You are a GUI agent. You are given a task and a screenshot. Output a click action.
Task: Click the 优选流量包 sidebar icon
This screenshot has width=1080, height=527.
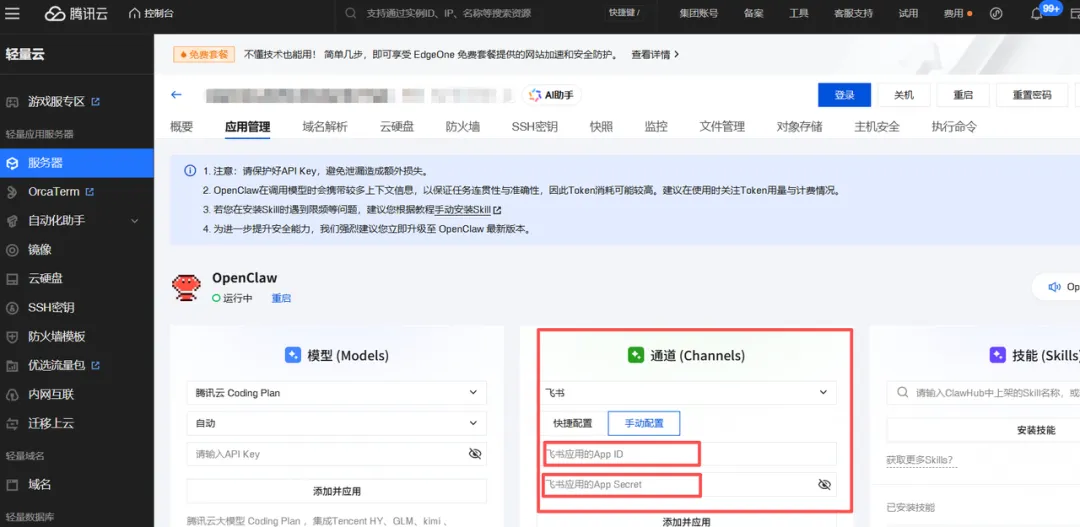[x=12, y=365]
